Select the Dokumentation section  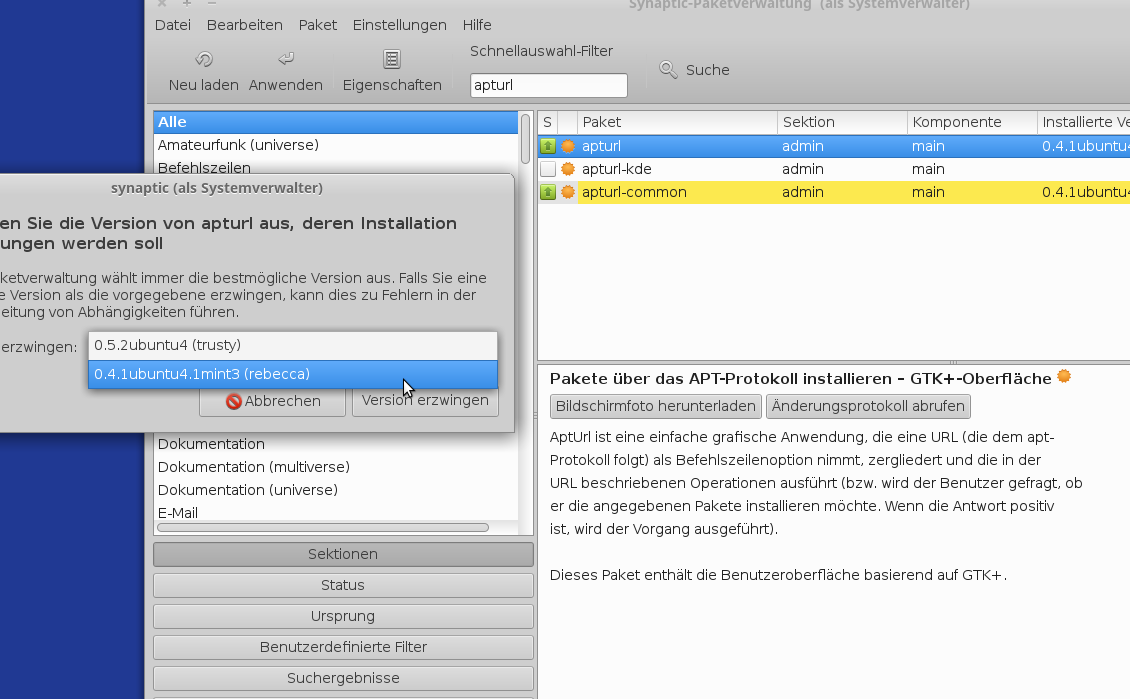click(336, 444)
